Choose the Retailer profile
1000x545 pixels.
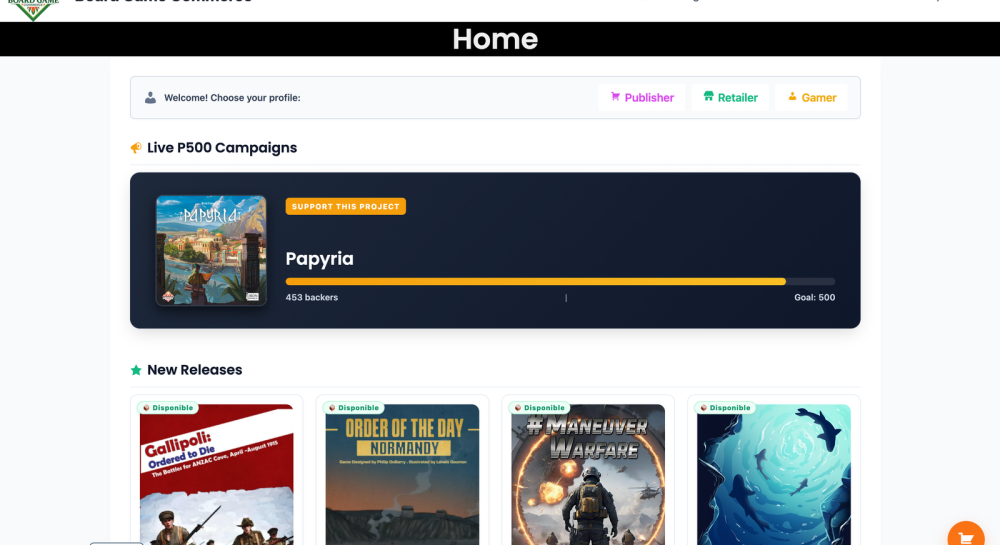point(730,98)
